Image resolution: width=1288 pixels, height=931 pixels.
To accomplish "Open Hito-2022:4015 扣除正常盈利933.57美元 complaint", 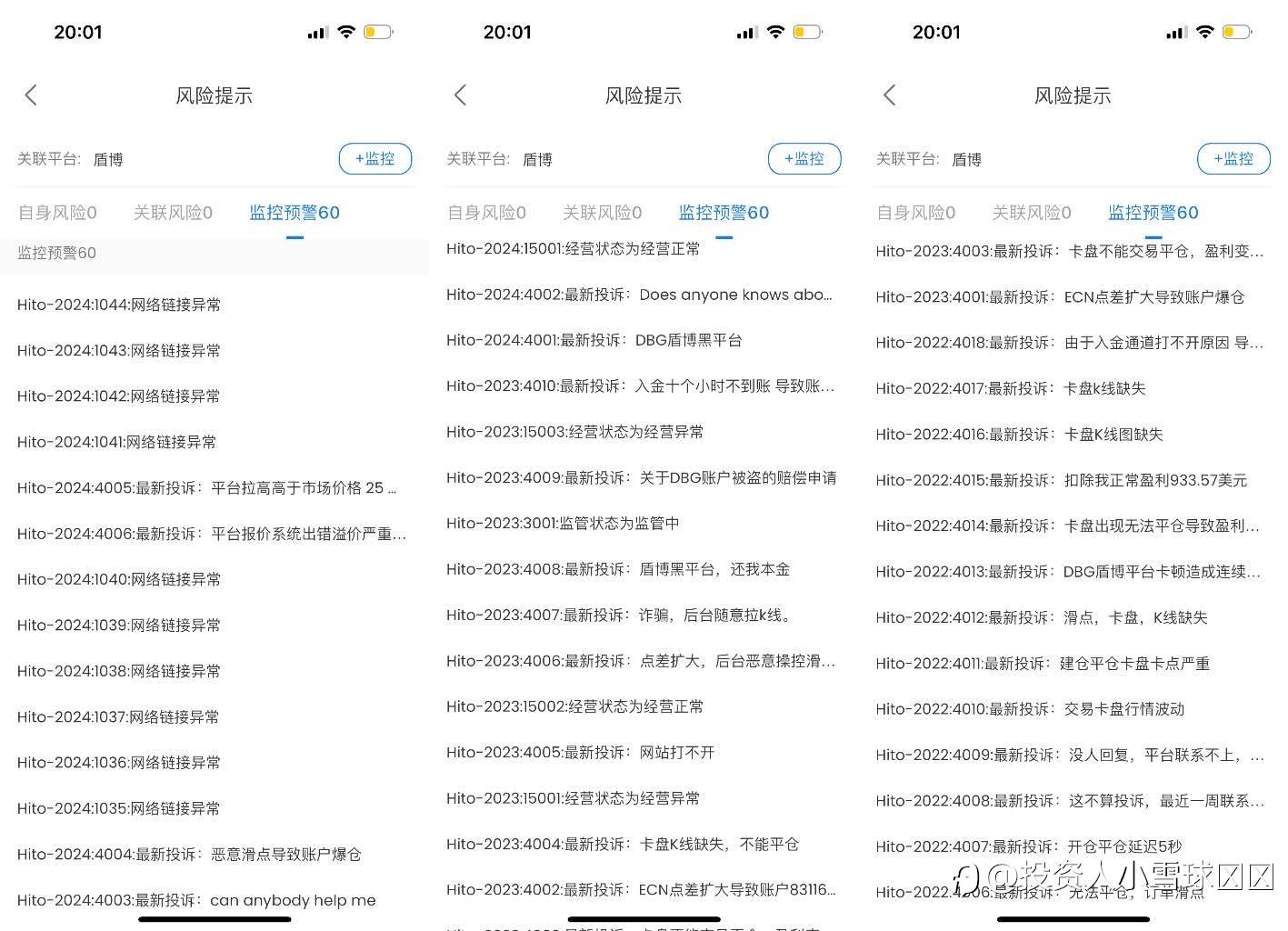I will click(x=1062, y=480).
